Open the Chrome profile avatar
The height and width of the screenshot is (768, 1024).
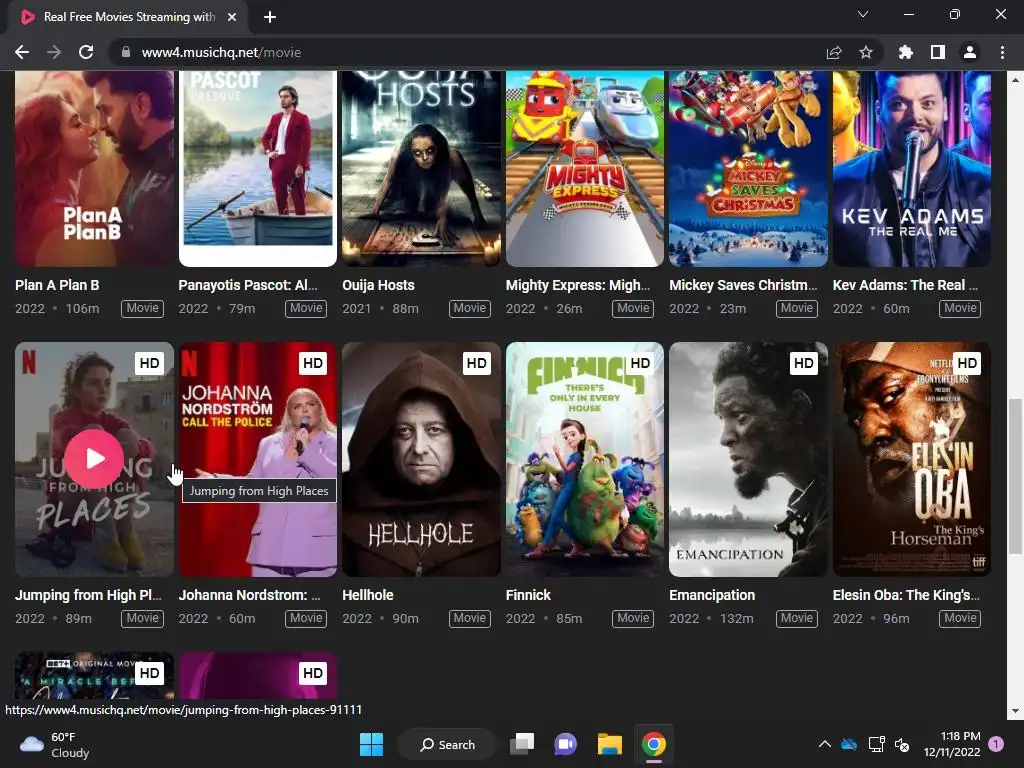tap(970, 52)
